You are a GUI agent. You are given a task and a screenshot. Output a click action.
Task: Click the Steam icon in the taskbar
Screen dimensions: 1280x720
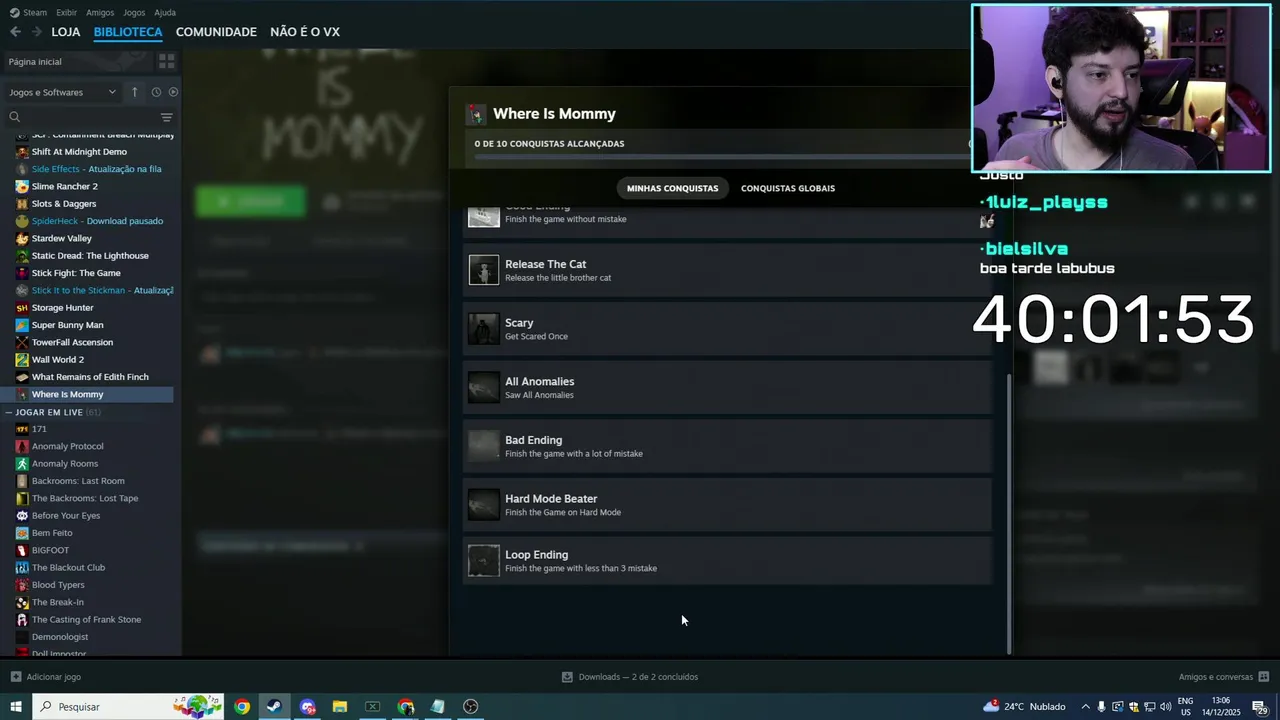(x=274, y=707)
